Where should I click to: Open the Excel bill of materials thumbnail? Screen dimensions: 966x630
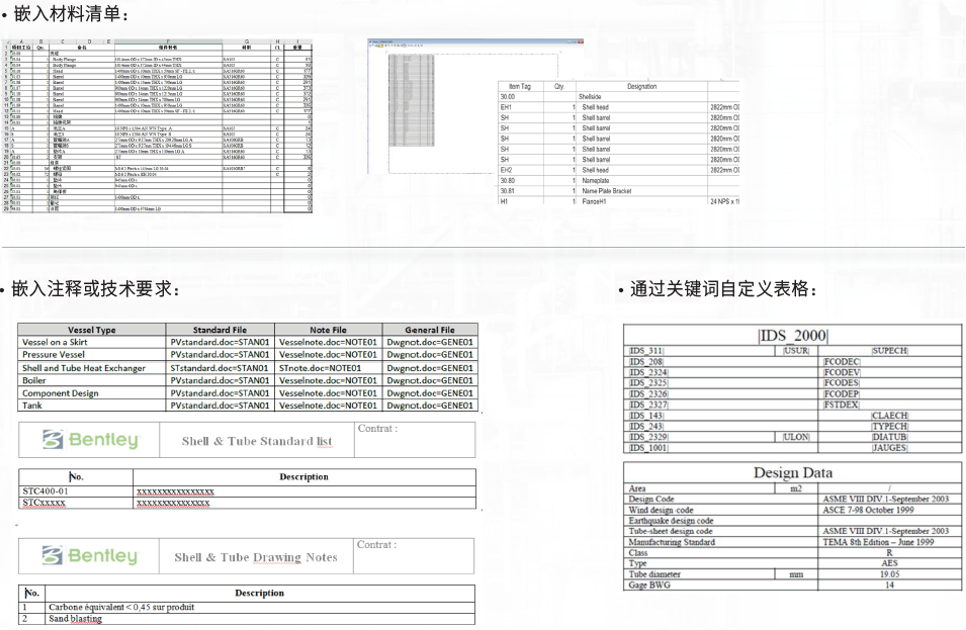158,125
